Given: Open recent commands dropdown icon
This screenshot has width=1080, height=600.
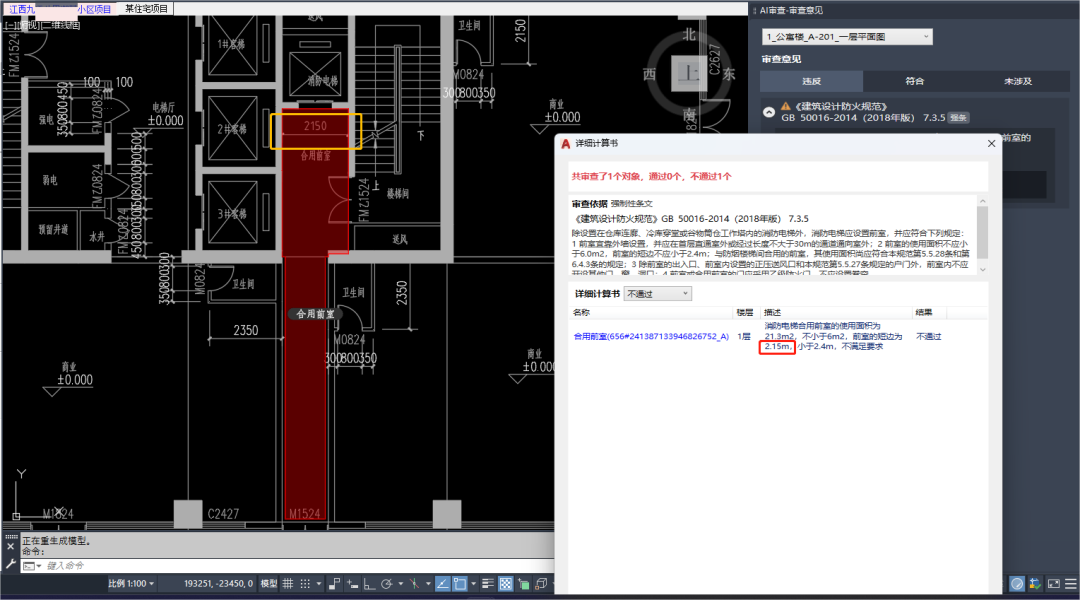Looking at the screenshot, I should coord(32,566).
